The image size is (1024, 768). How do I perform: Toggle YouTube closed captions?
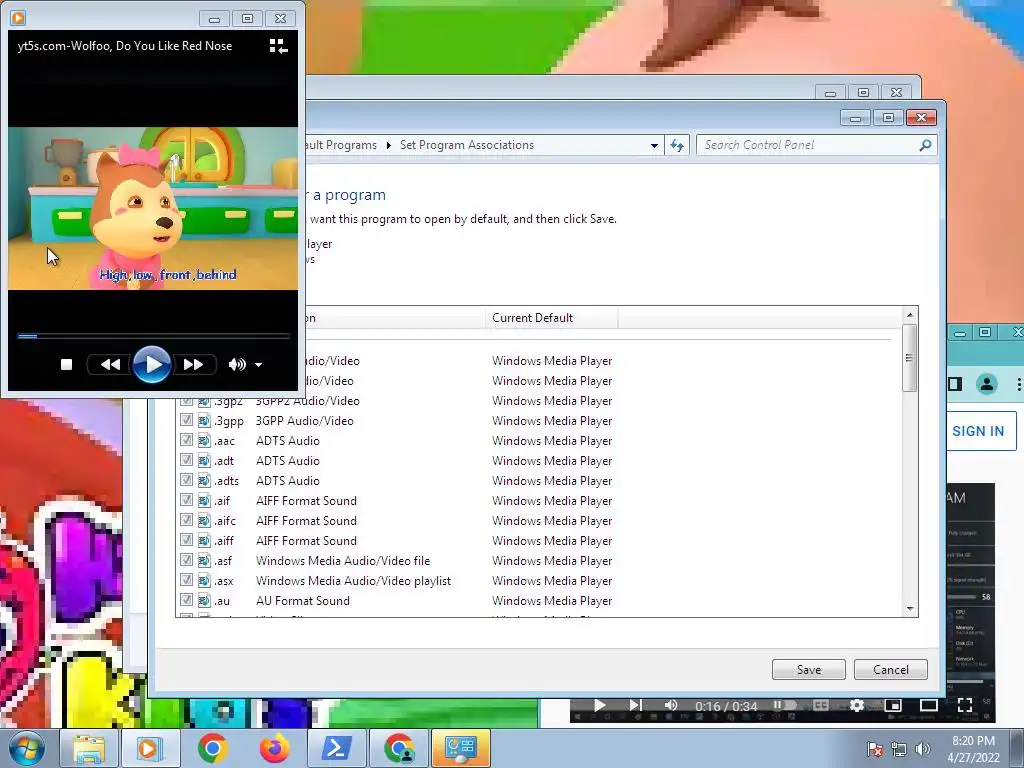821,705
